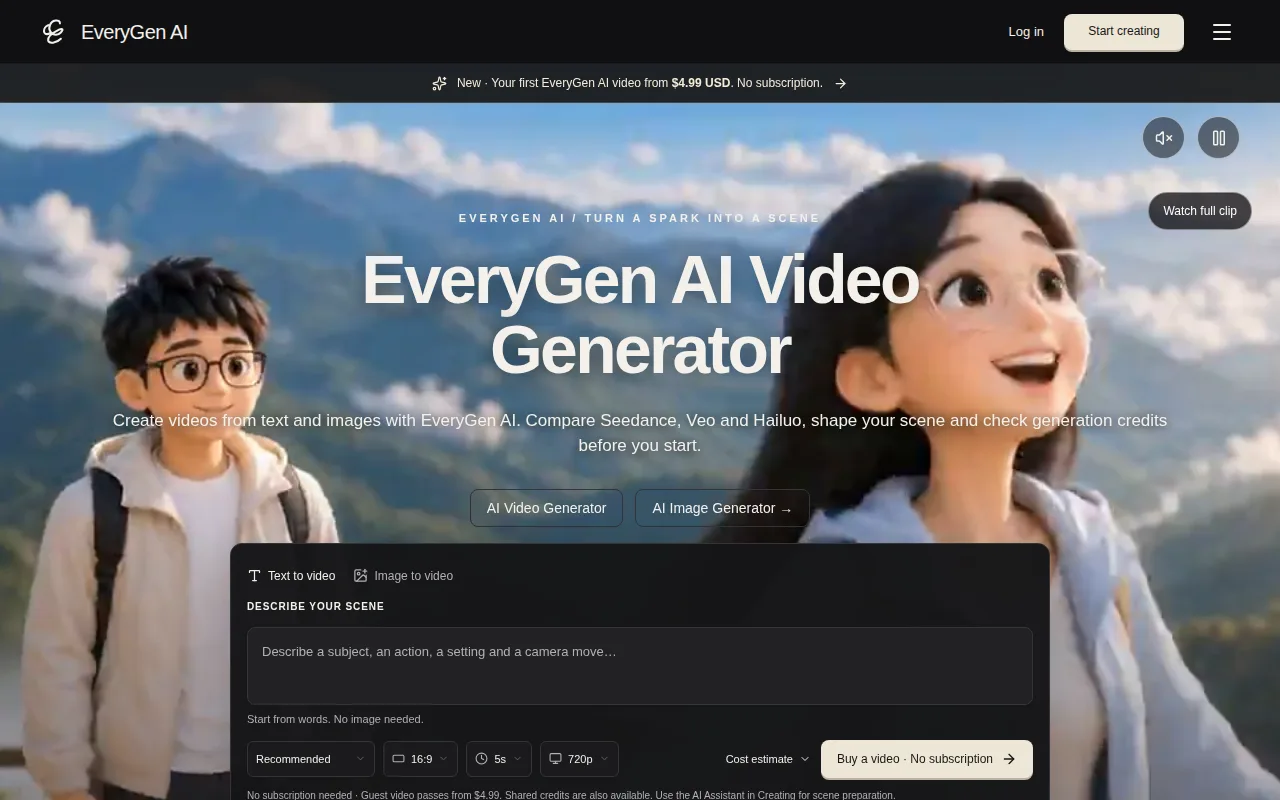1280x800 pixels.
Task: Click Buy a video No subscription
Action: tap(927, 759)
